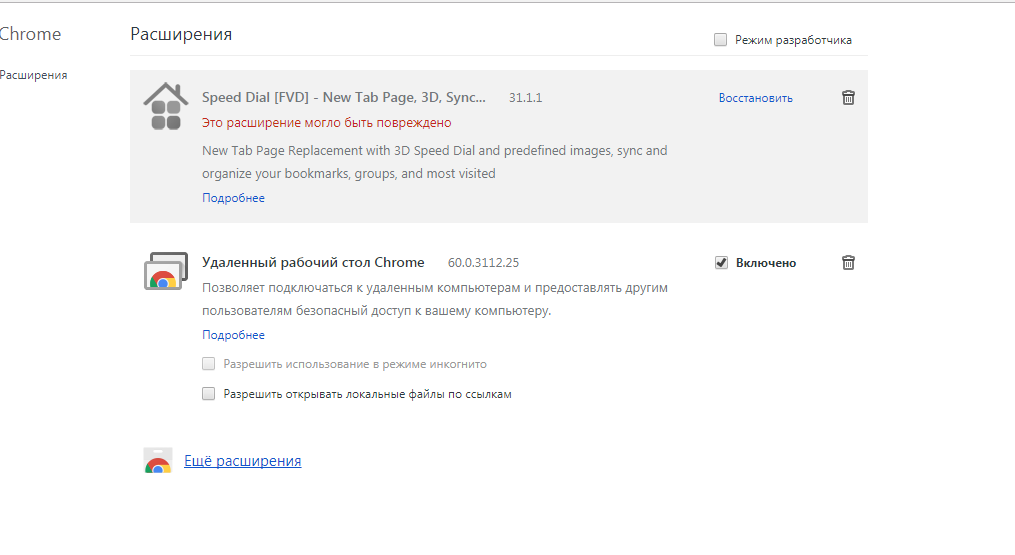Allow opening local files by links checkbox

pyautogui.click(x=209, y=394)
